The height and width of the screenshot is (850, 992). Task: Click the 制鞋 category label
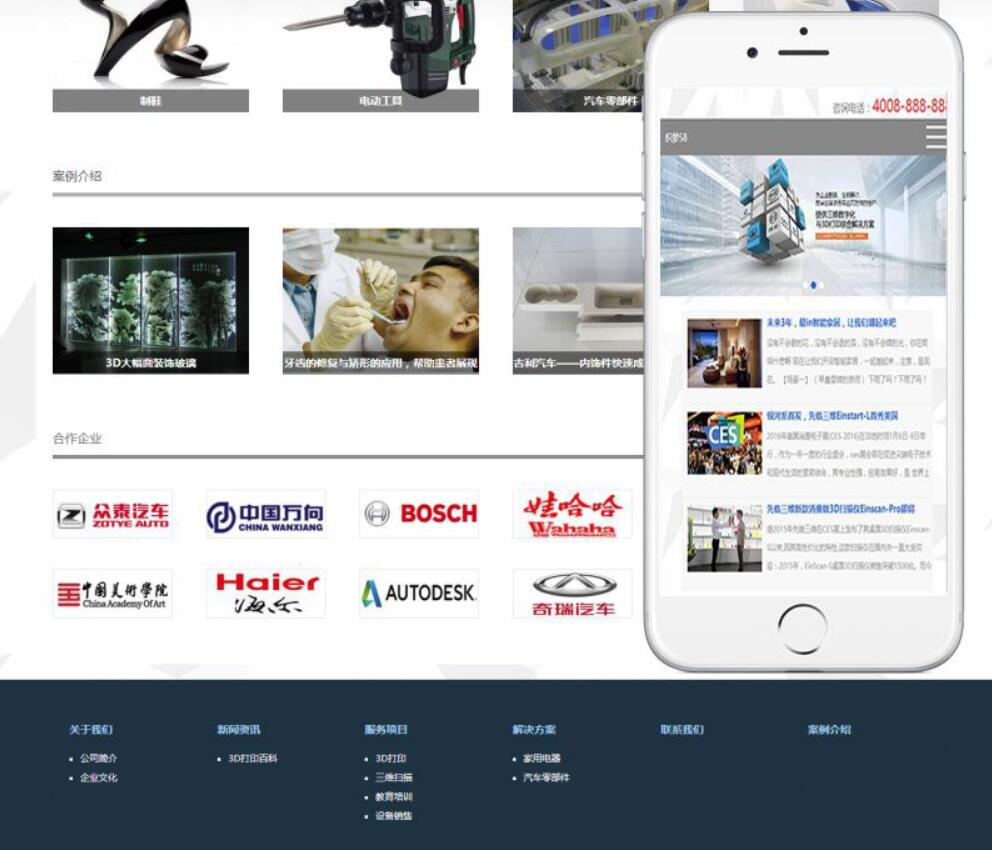click(x=150, y=101)
